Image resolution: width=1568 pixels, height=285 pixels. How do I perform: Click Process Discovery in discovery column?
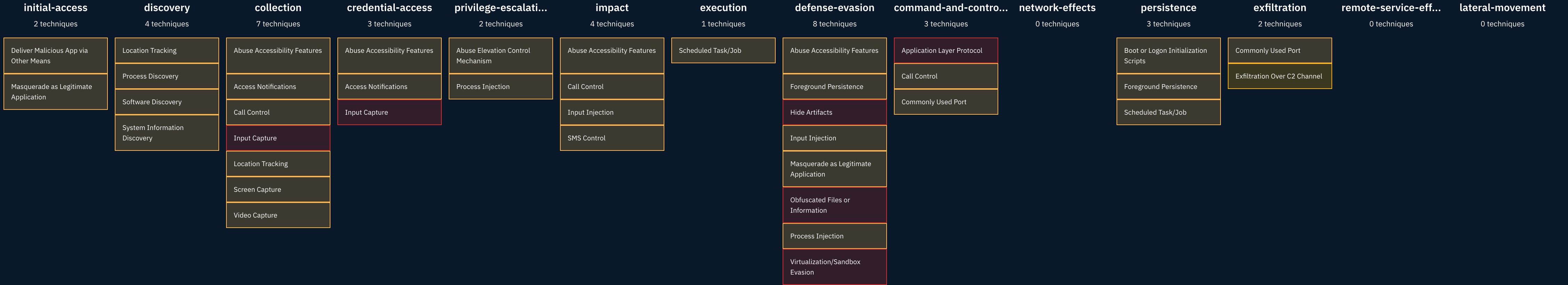pos(166,76)
